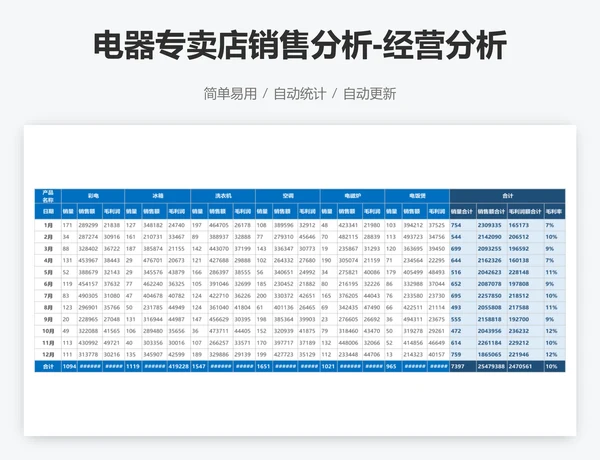Click cell 289299 in the 1月 row
This screenshot has height=460, width=600.
[88, 225]
